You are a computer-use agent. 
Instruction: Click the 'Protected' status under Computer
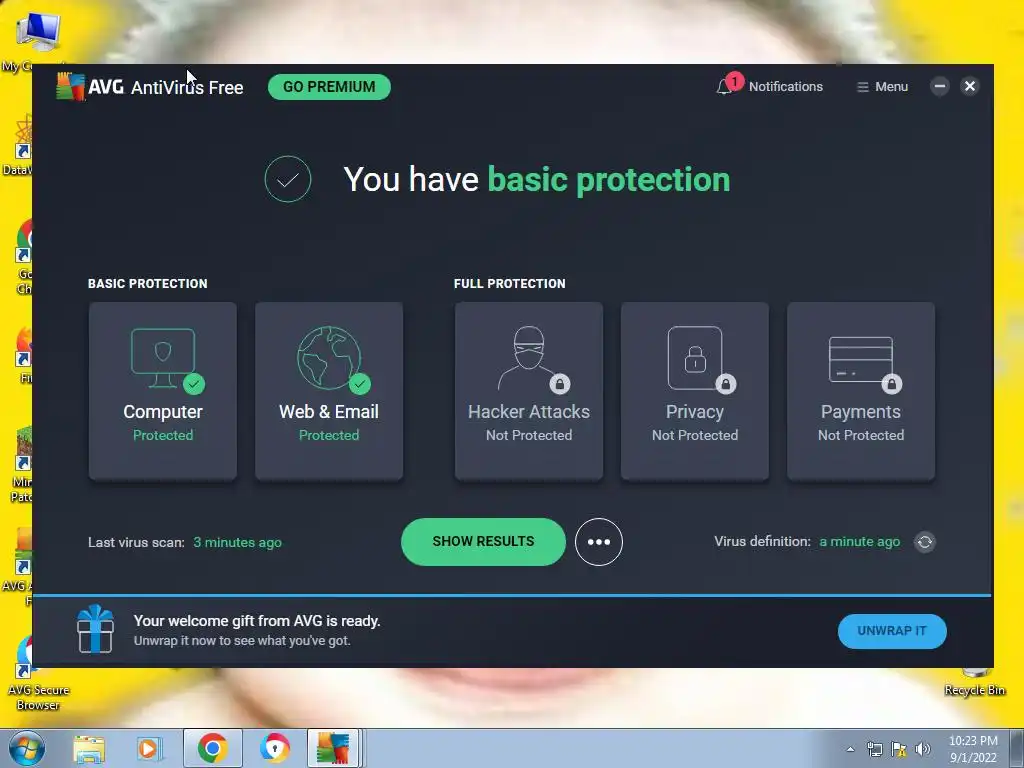coord(163,435)
